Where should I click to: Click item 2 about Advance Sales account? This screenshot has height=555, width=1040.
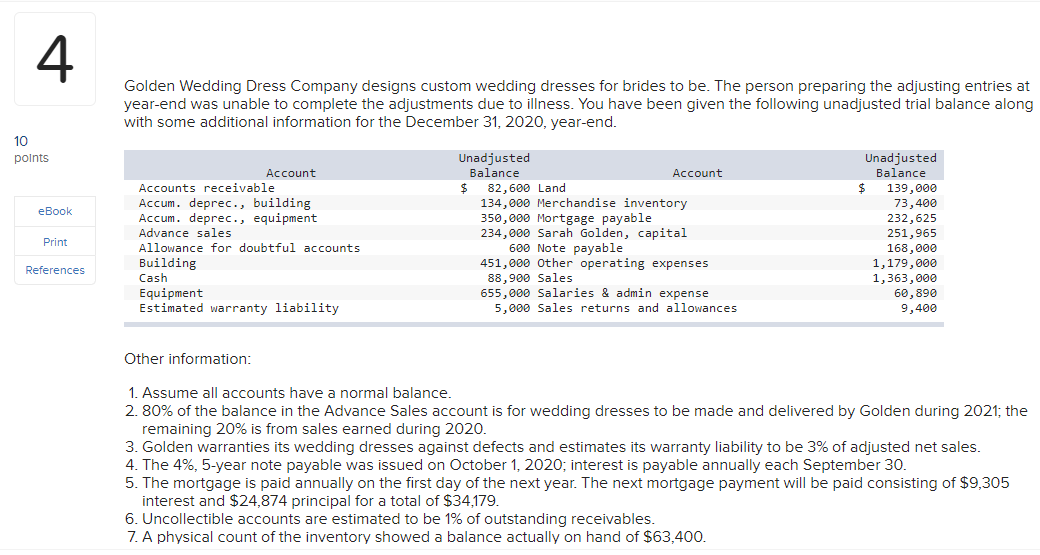pos(576,420)
